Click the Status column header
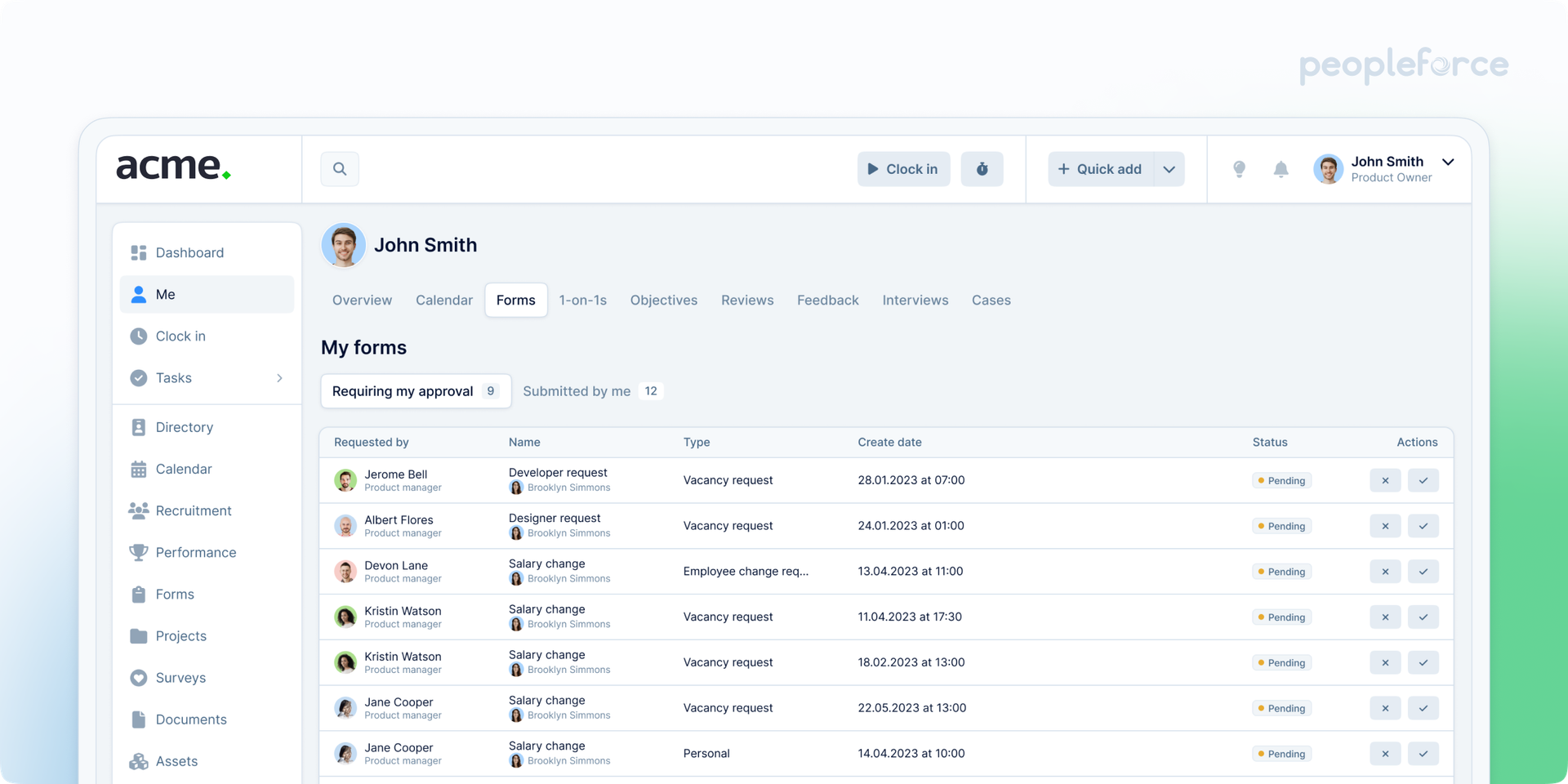 pos(1270,442)
